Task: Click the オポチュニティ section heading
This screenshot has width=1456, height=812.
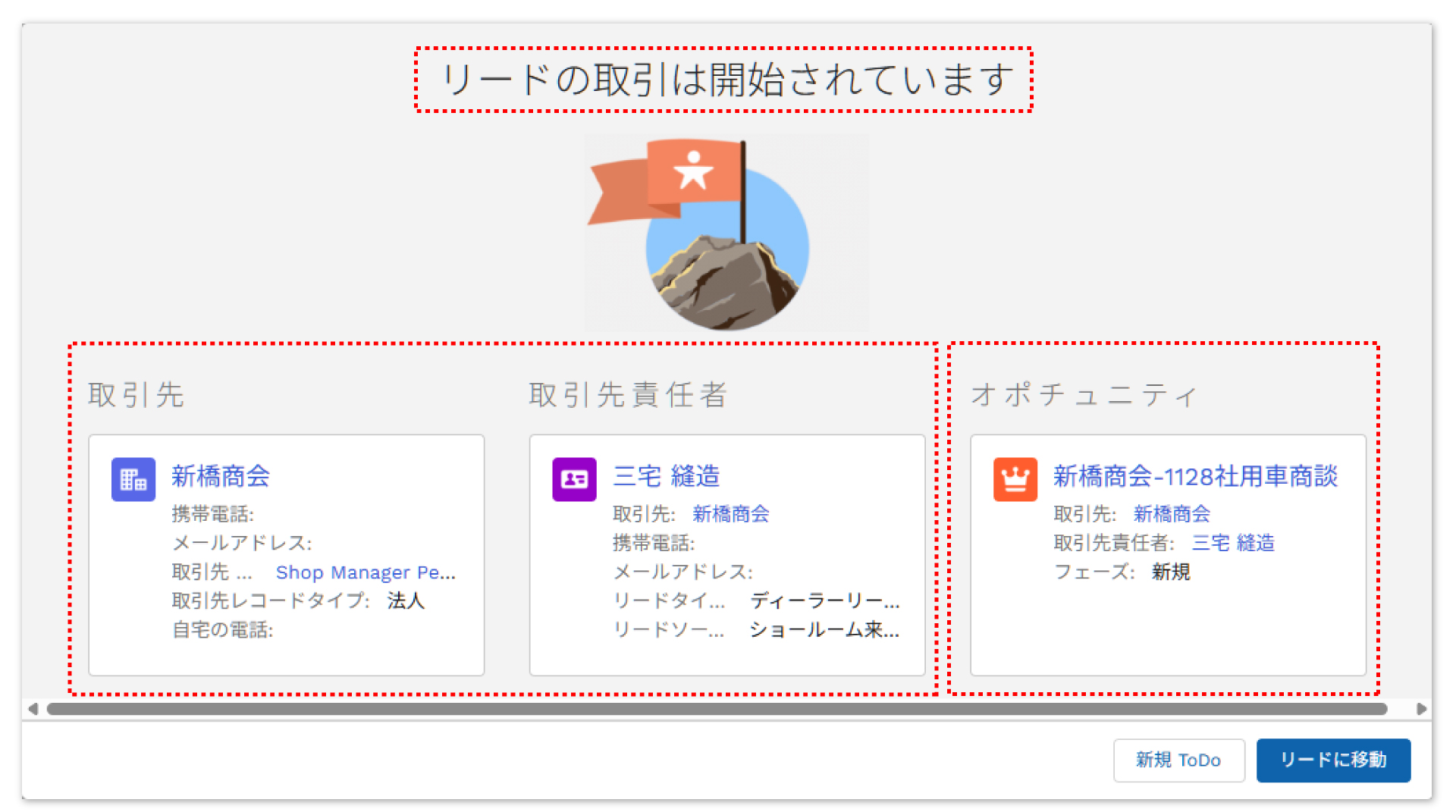Action: (1084, 395)
